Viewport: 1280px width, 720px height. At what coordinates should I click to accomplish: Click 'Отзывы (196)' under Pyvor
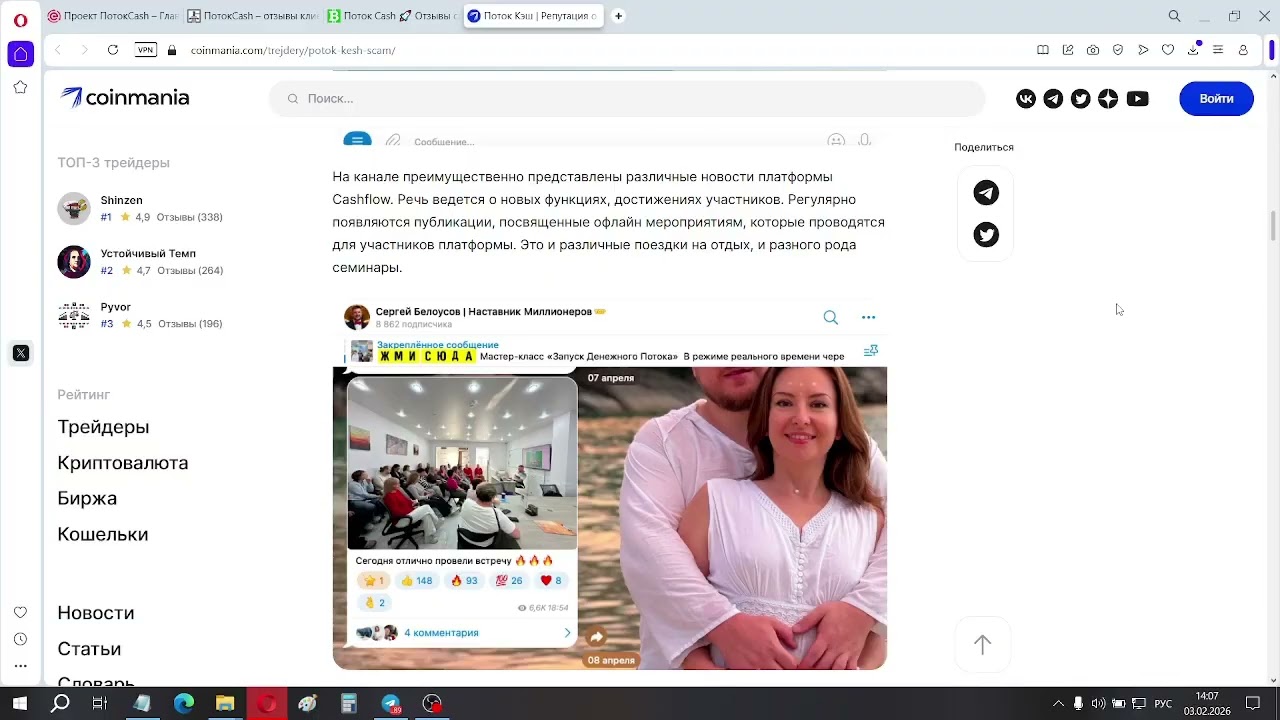[x=190, y=324]
